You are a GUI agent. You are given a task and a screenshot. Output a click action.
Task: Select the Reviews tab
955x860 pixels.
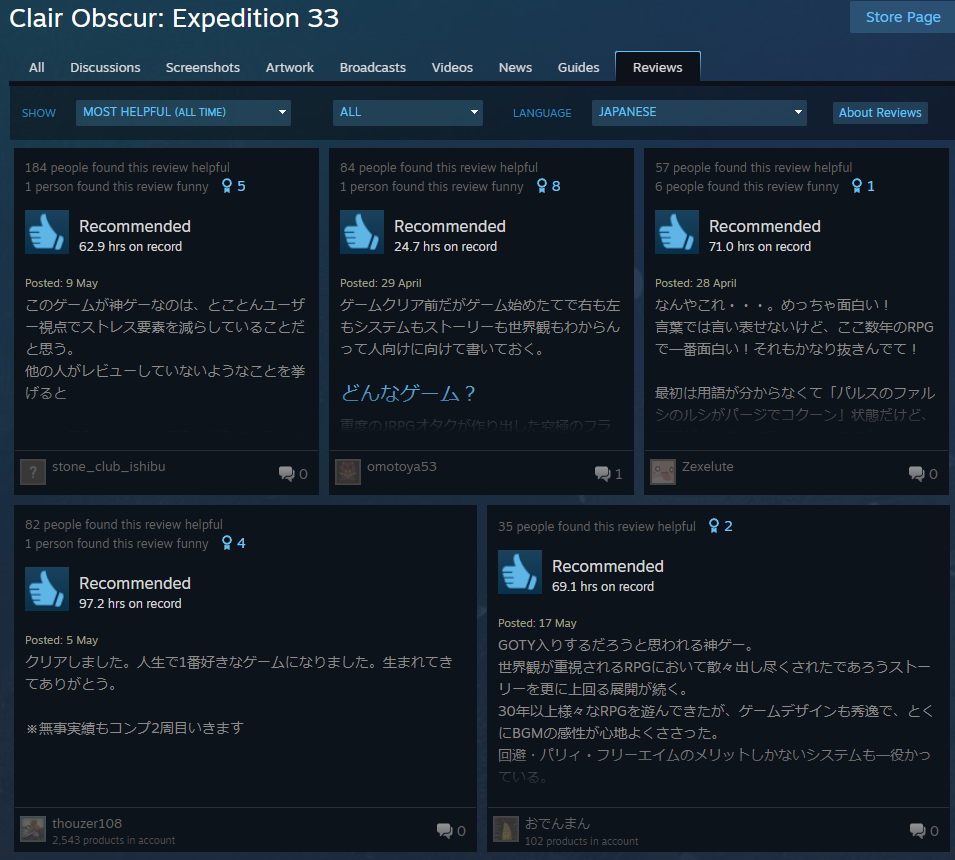(x=658, y=67)
